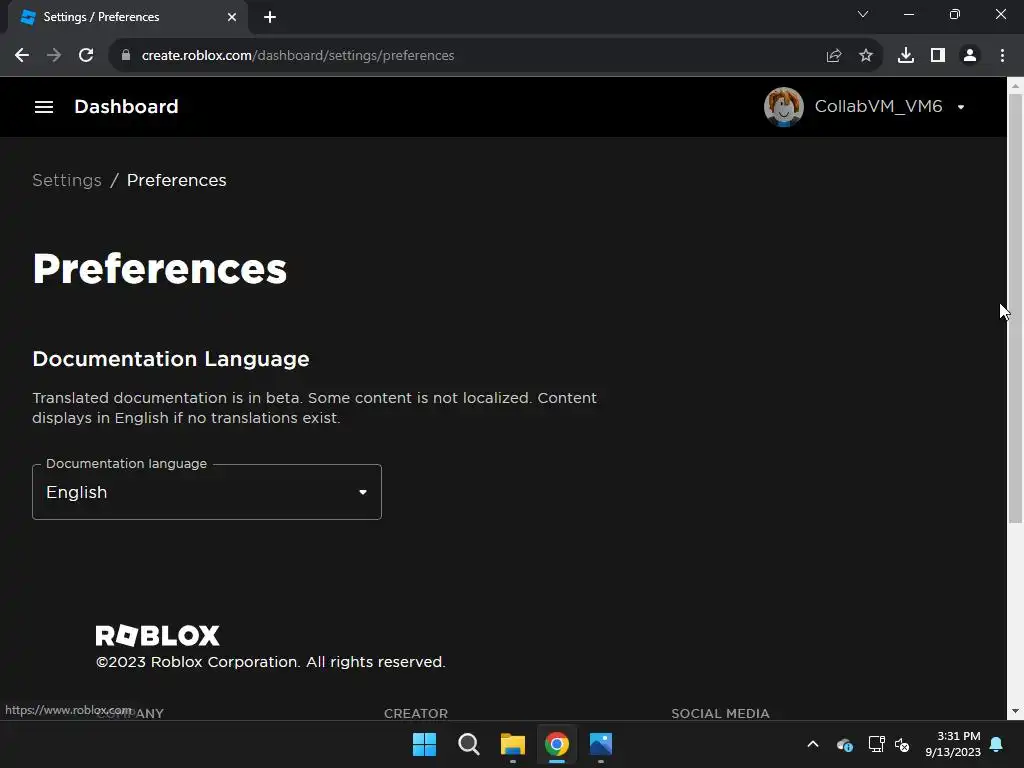
Task: Go forward in browser history
Action: coord(54,56)
